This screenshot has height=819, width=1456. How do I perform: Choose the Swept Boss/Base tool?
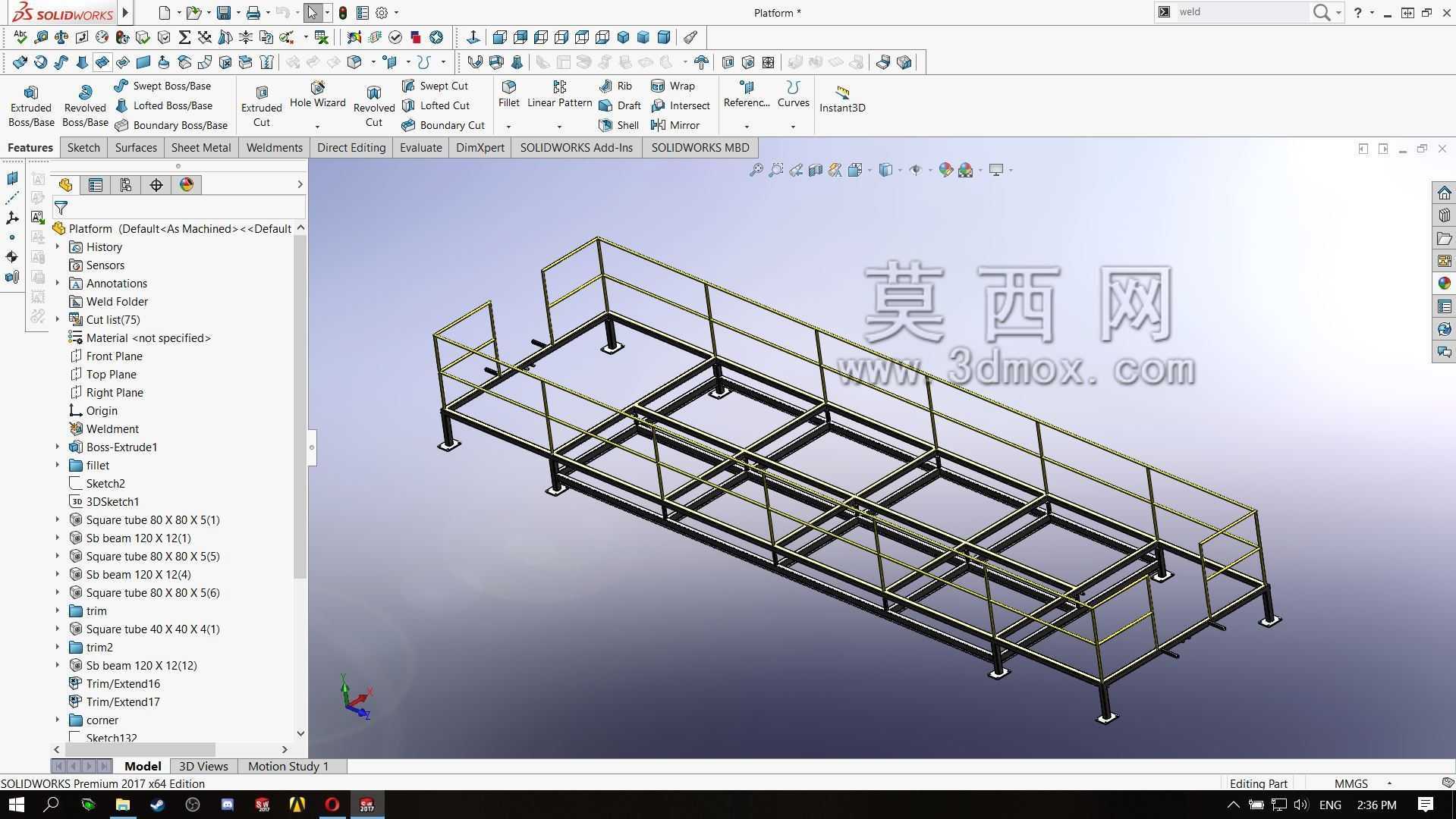[162, 86]
